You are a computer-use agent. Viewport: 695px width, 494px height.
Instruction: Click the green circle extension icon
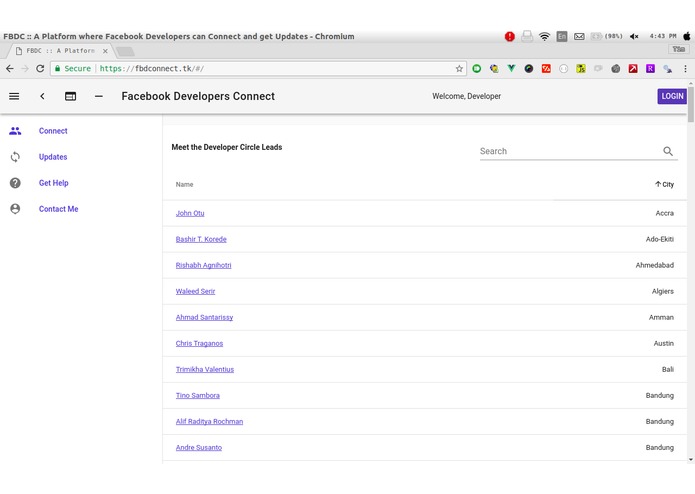coord(477,69)
